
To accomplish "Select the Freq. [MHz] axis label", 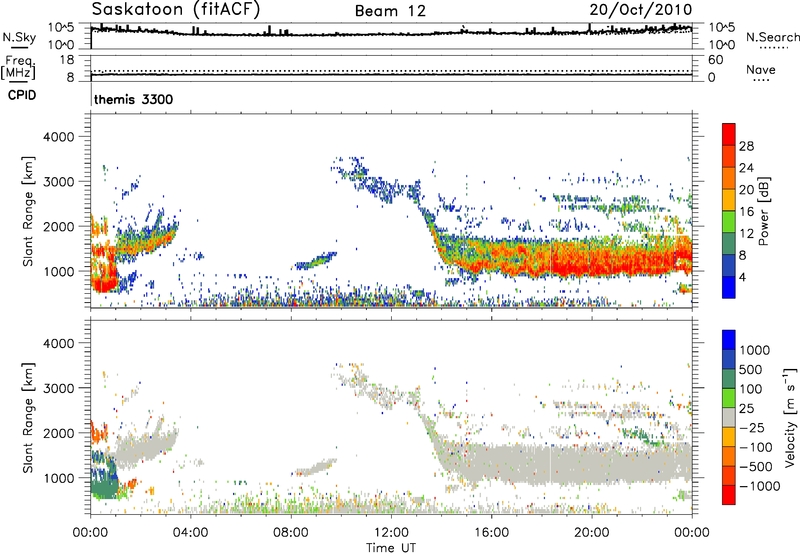I will tap(18, 68).
